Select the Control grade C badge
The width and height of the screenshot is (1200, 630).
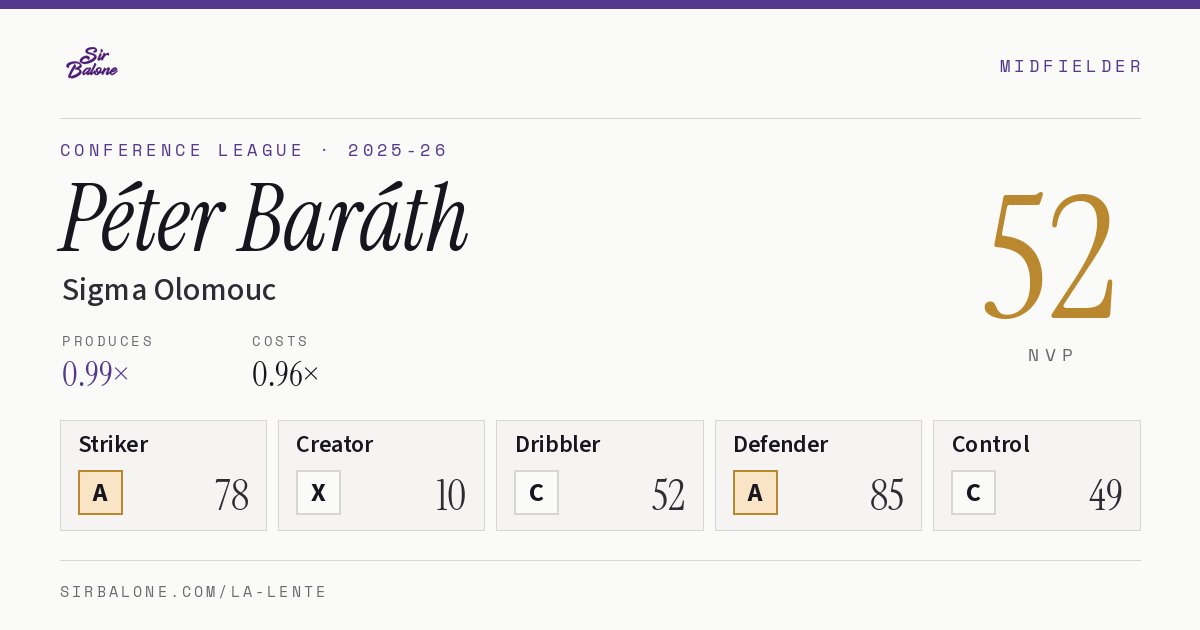pyautogui.click(x=973, y=493)
